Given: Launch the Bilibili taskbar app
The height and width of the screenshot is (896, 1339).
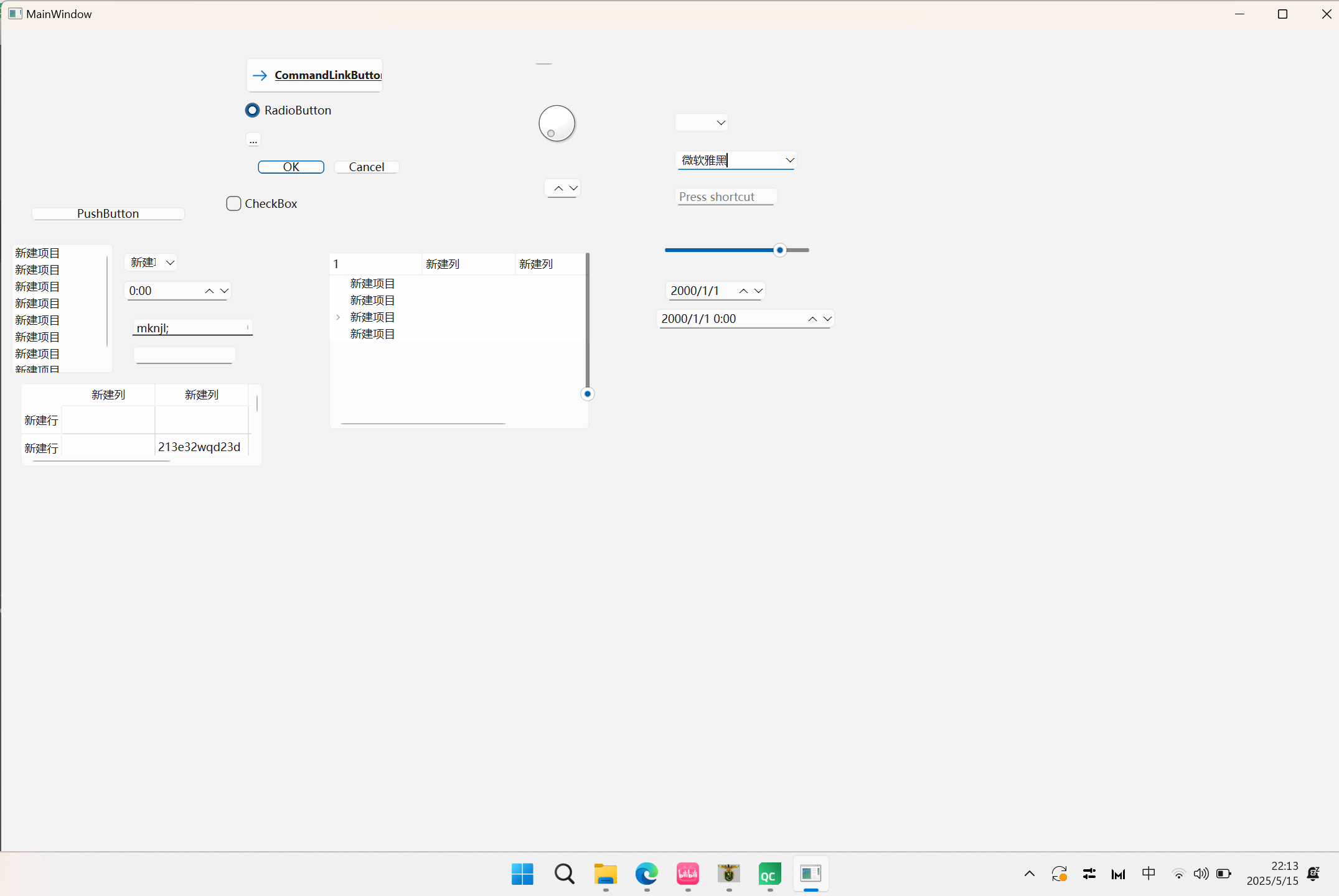Looking at the screenshot, I should (x=687, y=874).
